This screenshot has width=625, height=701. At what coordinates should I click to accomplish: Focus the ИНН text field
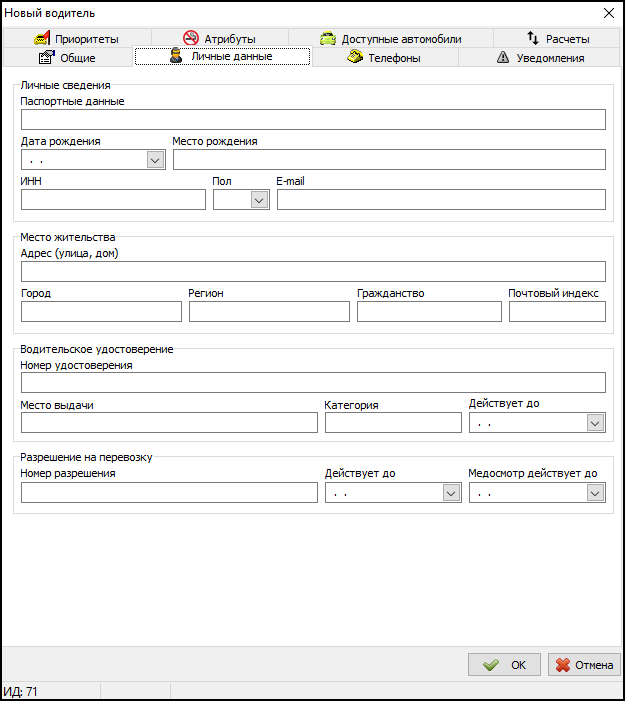[113, 200]
